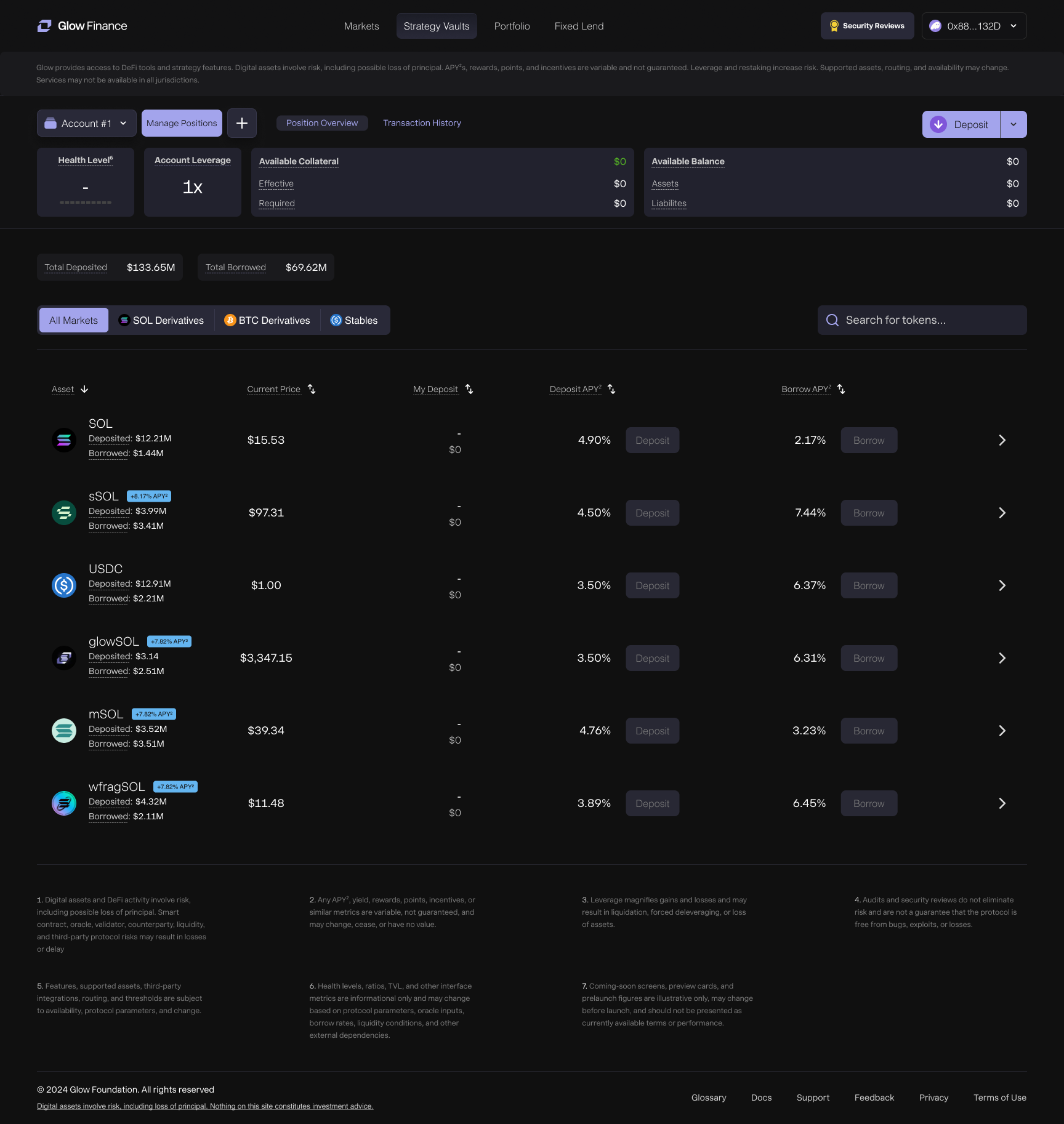Open the Strategy Vaults nav item

[x=437, y=26]
